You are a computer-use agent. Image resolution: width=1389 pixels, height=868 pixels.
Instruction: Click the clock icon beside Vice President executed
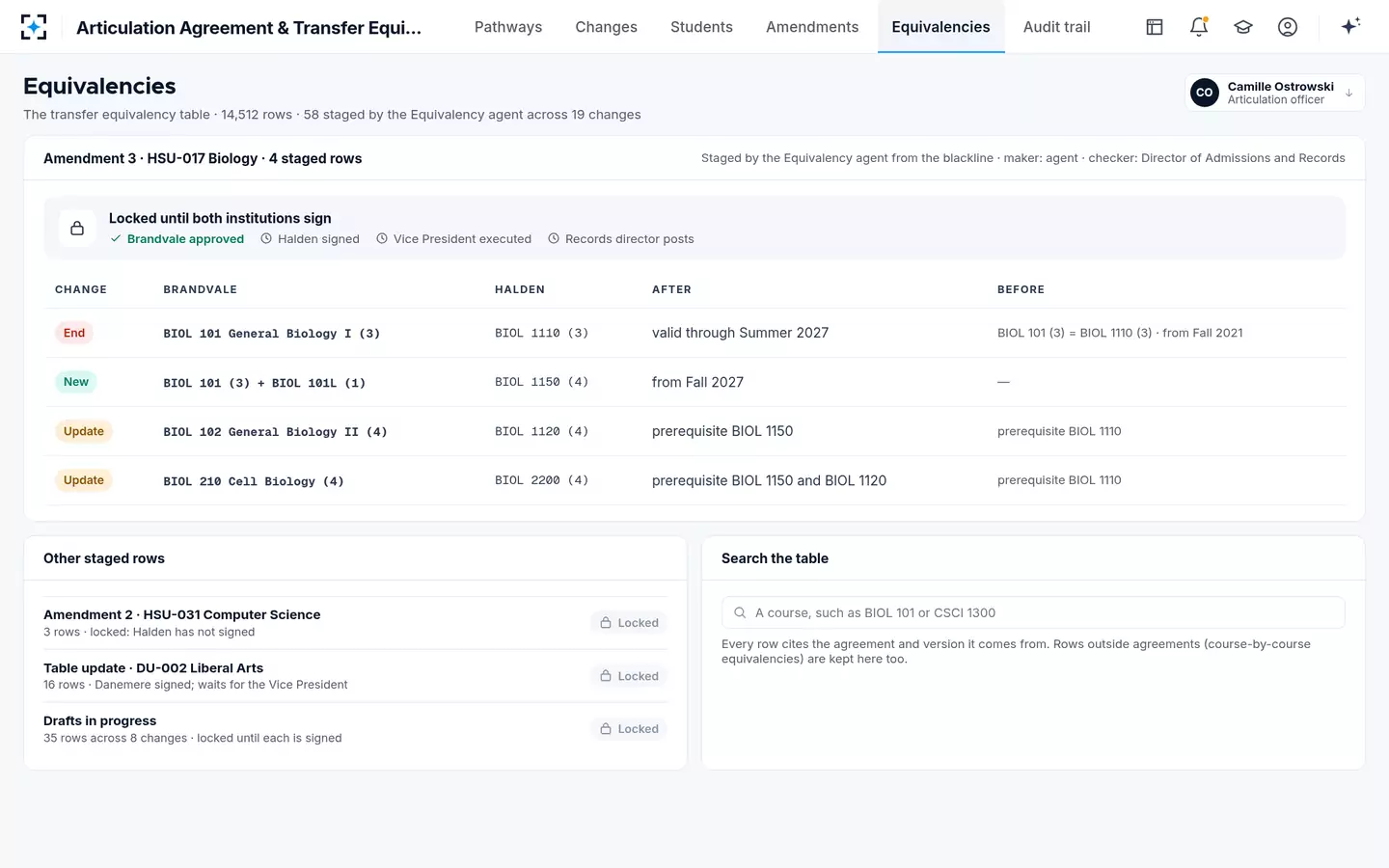click(x=382, y=239)
